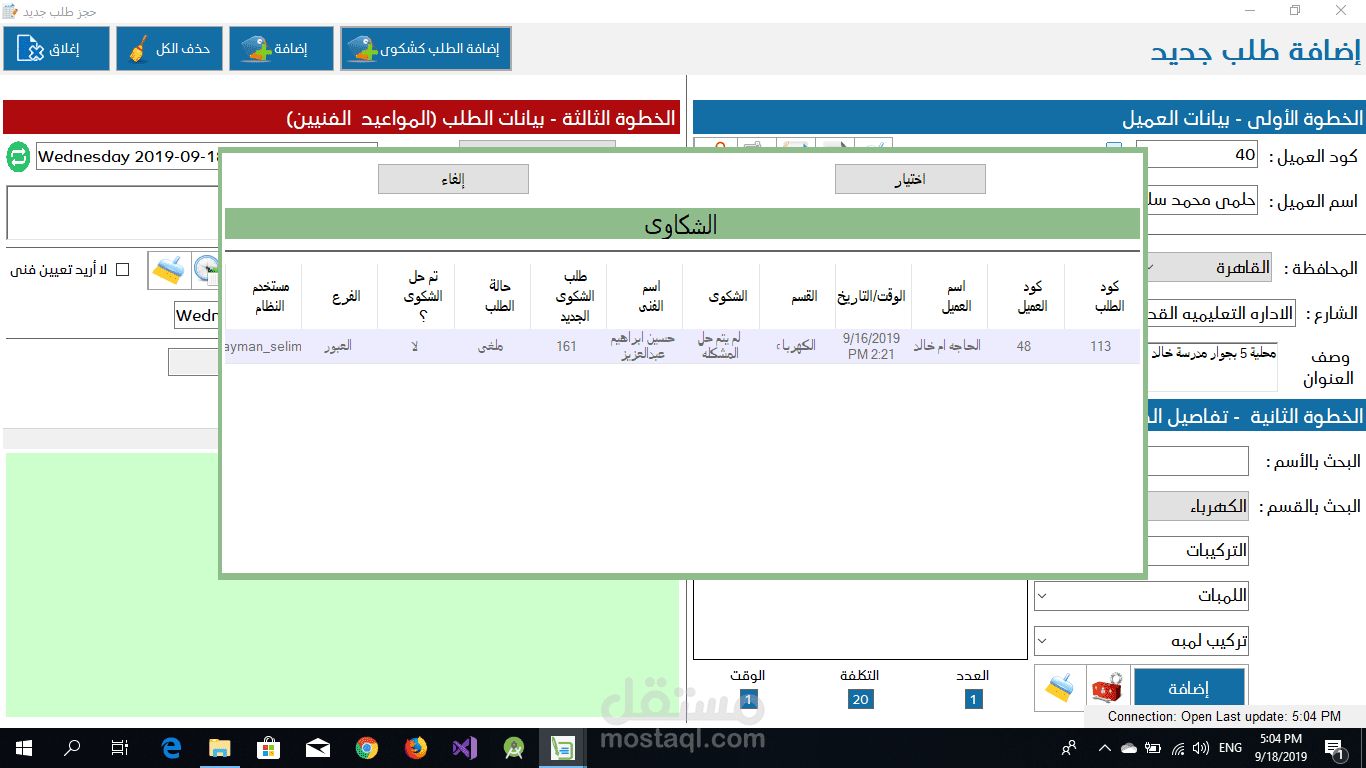
Task: Click the التكلفة value 20
Action: tap(860, 699)
